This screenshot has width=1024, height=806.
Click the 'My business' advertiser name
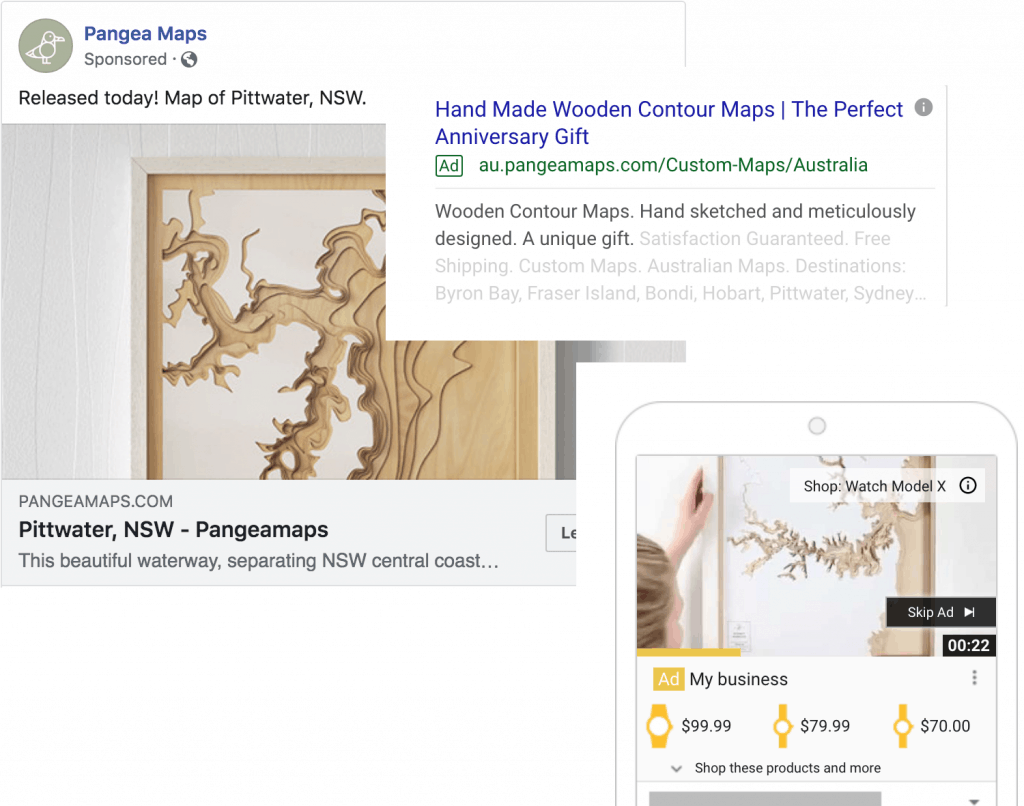pos(739,679)
